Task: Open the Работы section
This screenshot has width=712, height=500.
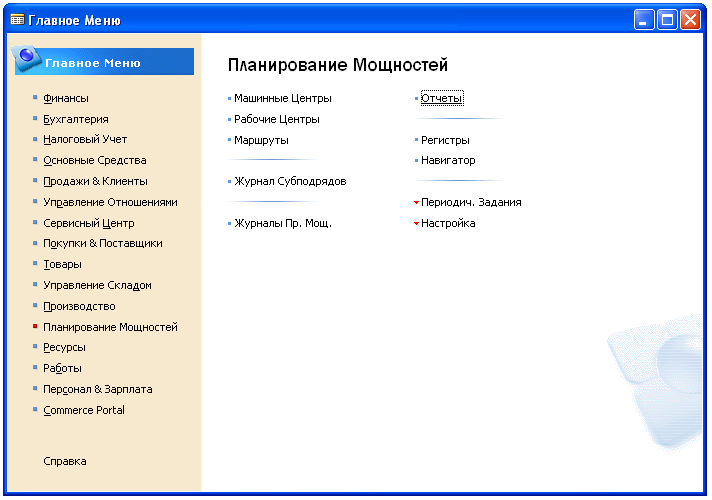Action: [63, 368]
